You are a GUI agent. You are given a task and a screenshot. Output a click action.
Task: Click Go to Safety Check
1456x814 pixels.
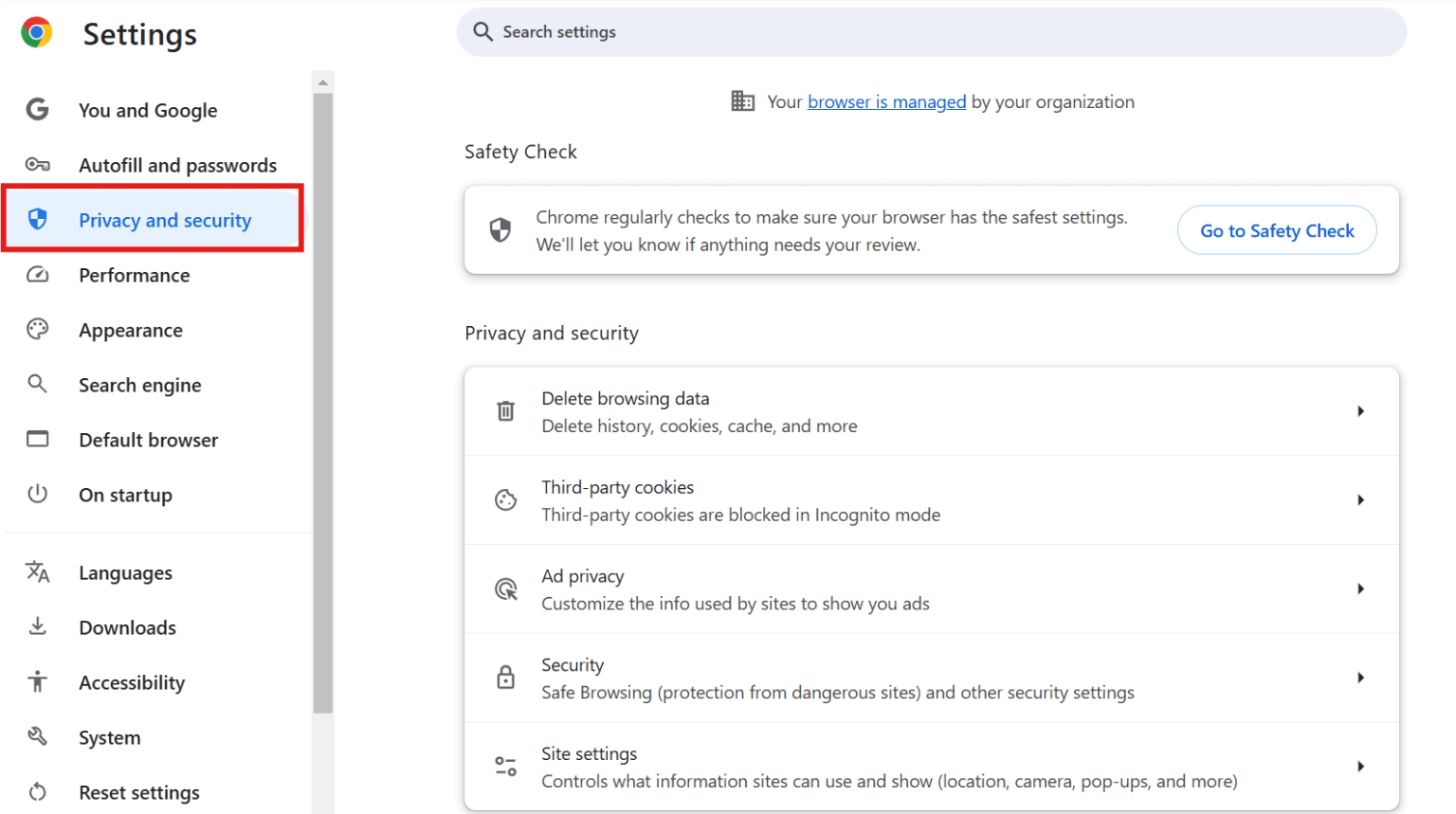click(1276, 230)
